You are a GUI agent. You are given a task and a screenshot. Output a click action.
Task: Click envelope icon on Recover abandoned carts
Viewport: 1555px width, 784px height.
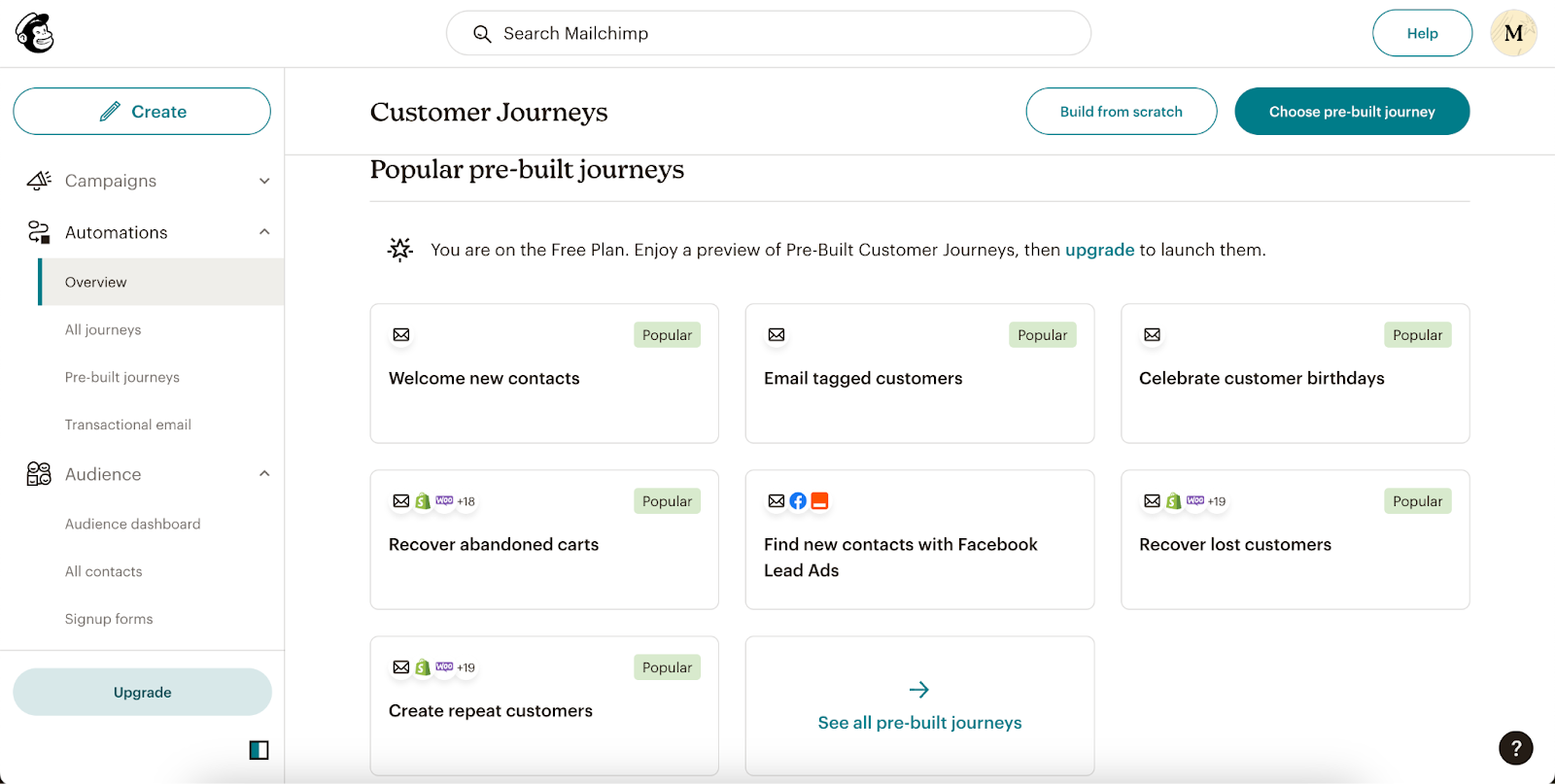pos(401,501)
